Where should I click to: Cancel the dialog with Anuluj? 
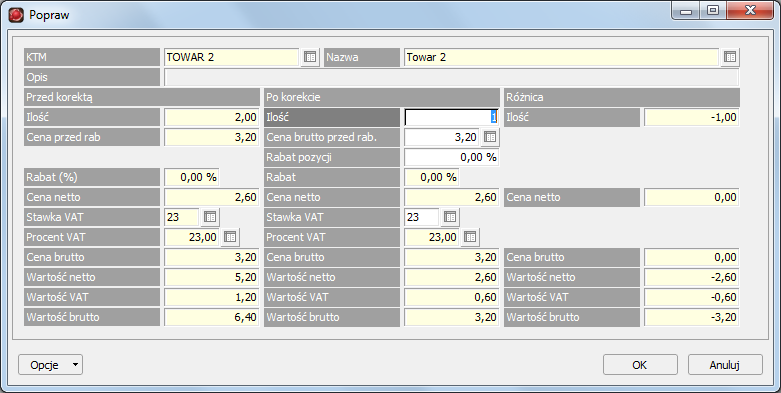point(725,365)
